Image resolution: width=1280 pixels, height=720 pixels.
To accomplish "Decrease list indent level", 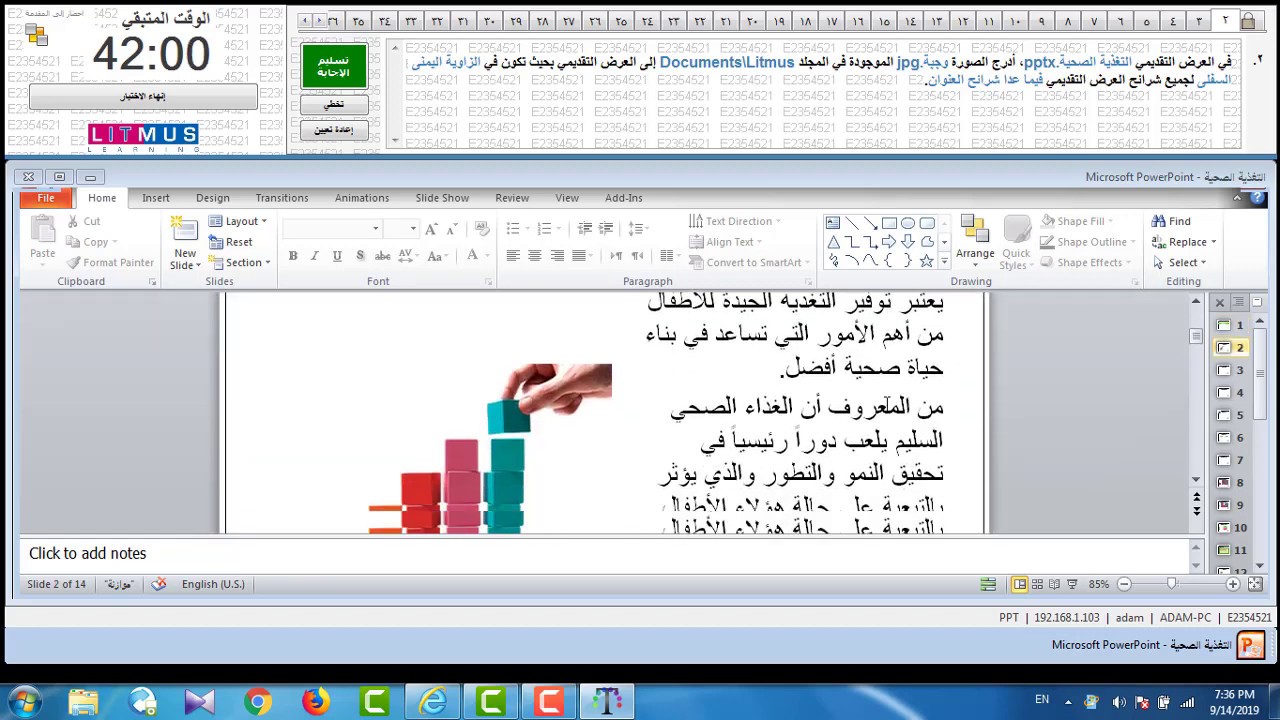I will (585, 229).
